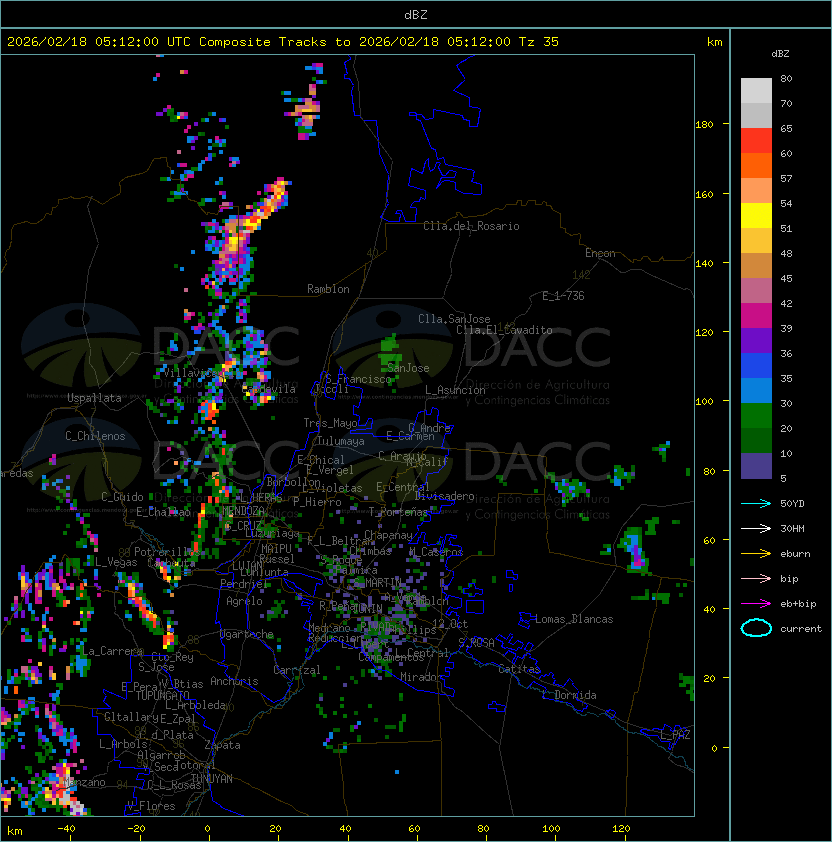This screenshot has height=842, width=832.
Task: Click the 'Mirador' map label
Action: pyautogui.click(x=422, y=677)
